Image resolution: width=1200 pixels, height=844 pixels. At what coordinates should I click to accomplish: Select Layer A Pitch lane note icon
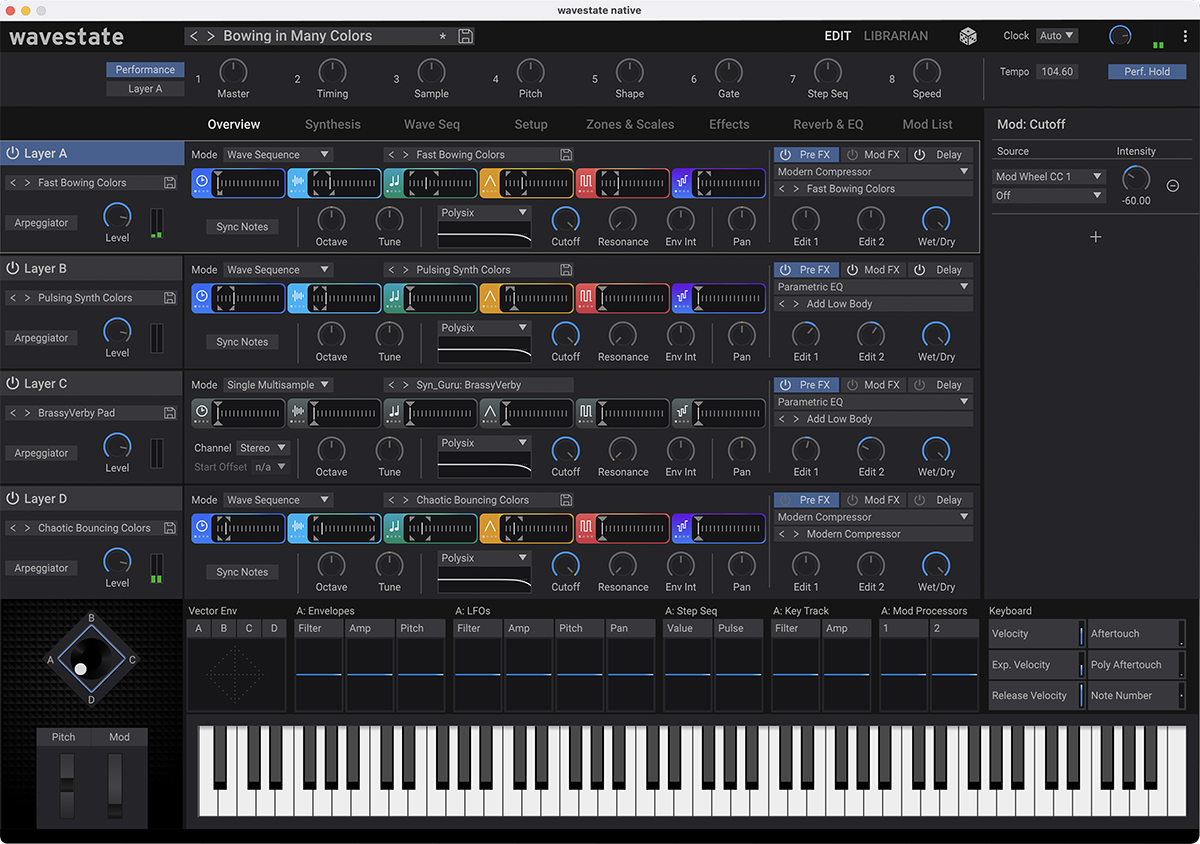click(x=394, y=183)
